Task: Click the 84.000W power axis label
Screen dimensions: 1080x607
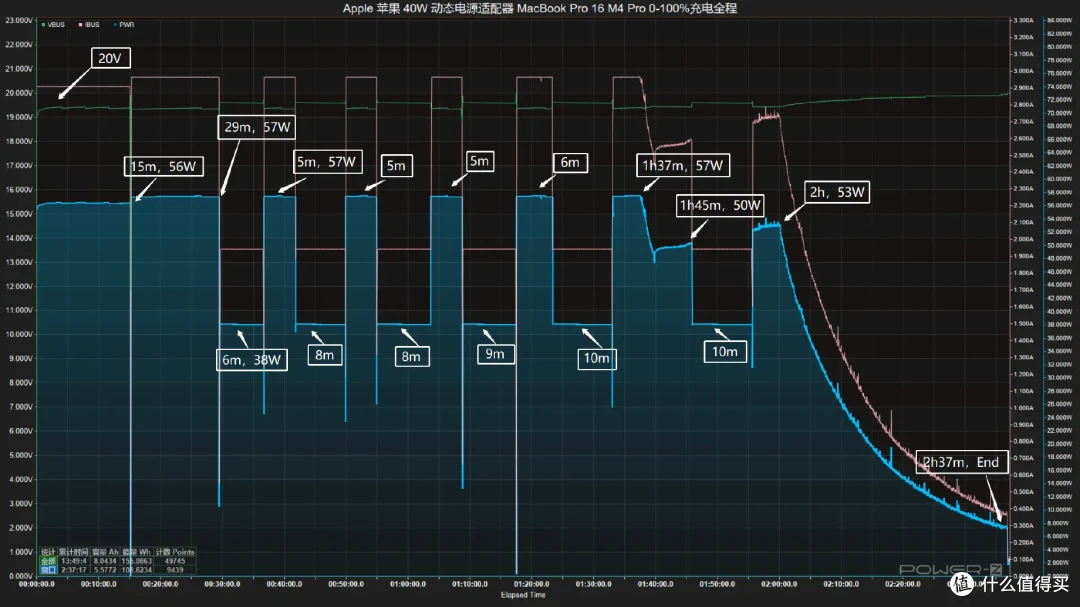Action: (x=1059, y=21)
